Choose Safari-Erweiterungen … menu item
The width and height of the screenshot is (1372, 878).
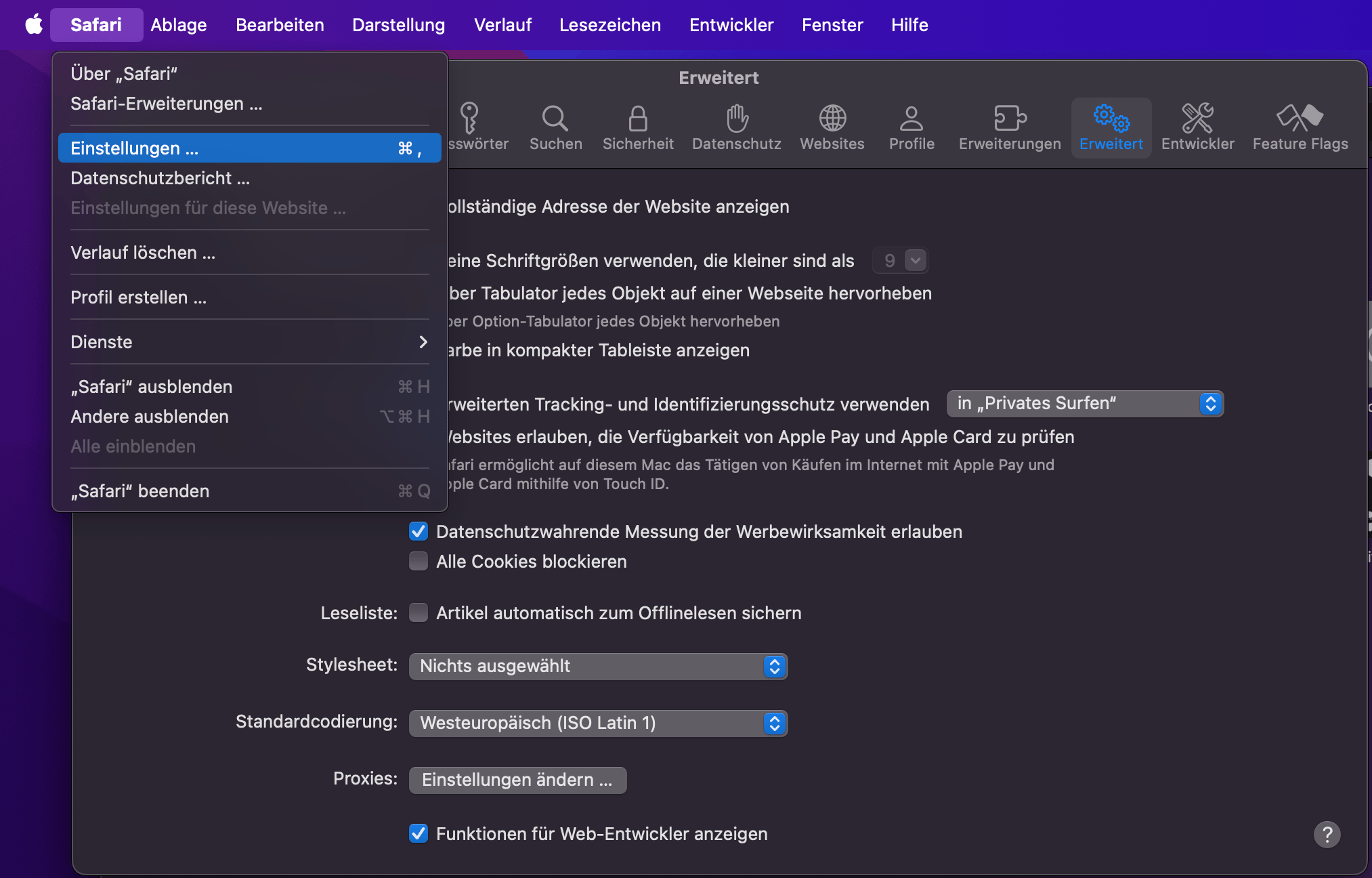[249, 104]
